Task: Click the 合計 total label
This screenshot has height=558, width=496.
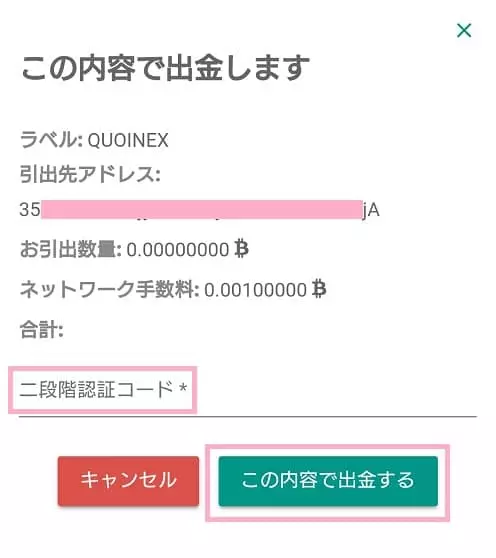Action: click(42, 330)
